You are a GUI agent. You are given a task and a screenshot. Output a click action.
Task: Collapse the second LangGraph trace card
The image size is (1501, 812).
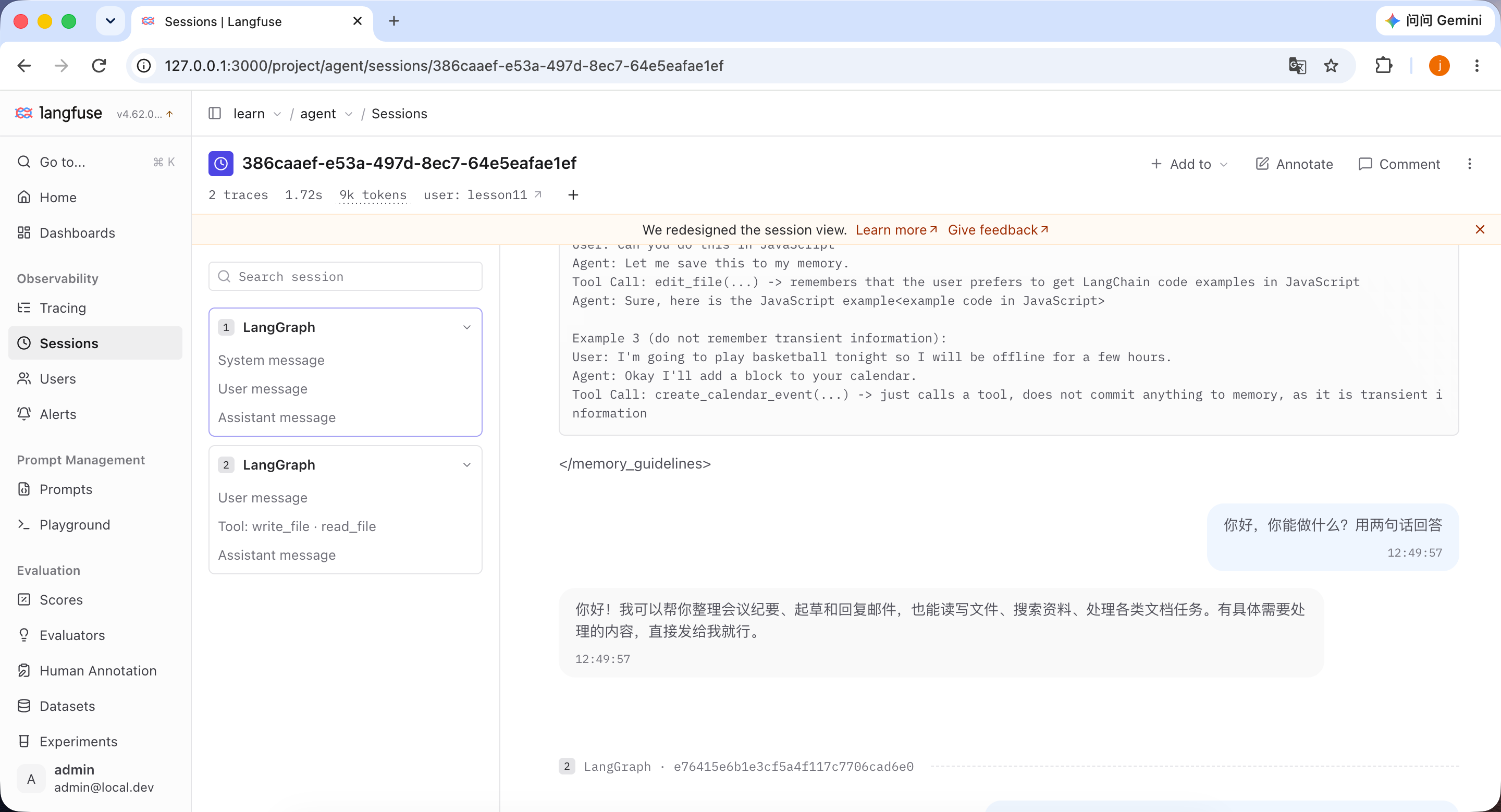(467, 465)
